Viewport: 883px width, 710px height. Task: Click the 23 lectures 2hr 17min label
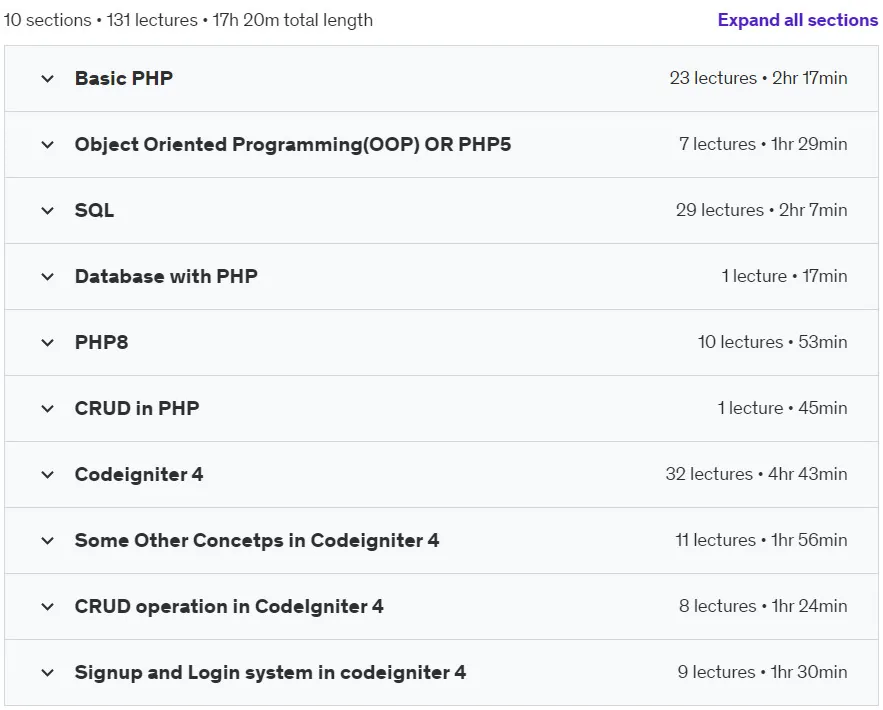click(x=758, y=78)
